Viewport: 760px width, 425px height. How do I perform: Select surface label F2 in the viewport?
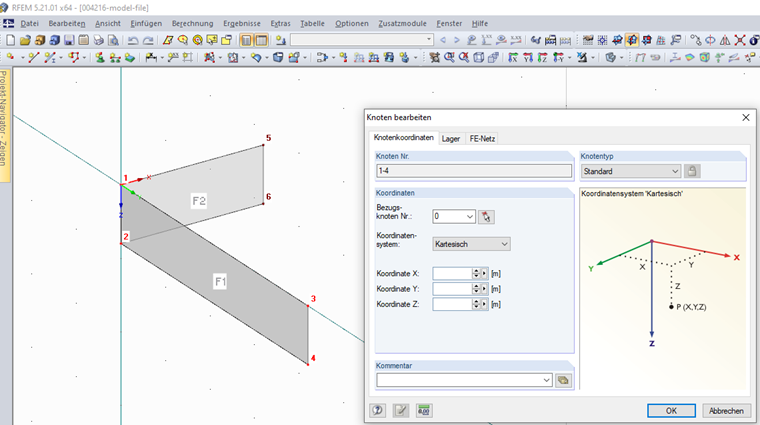point(199,201)
